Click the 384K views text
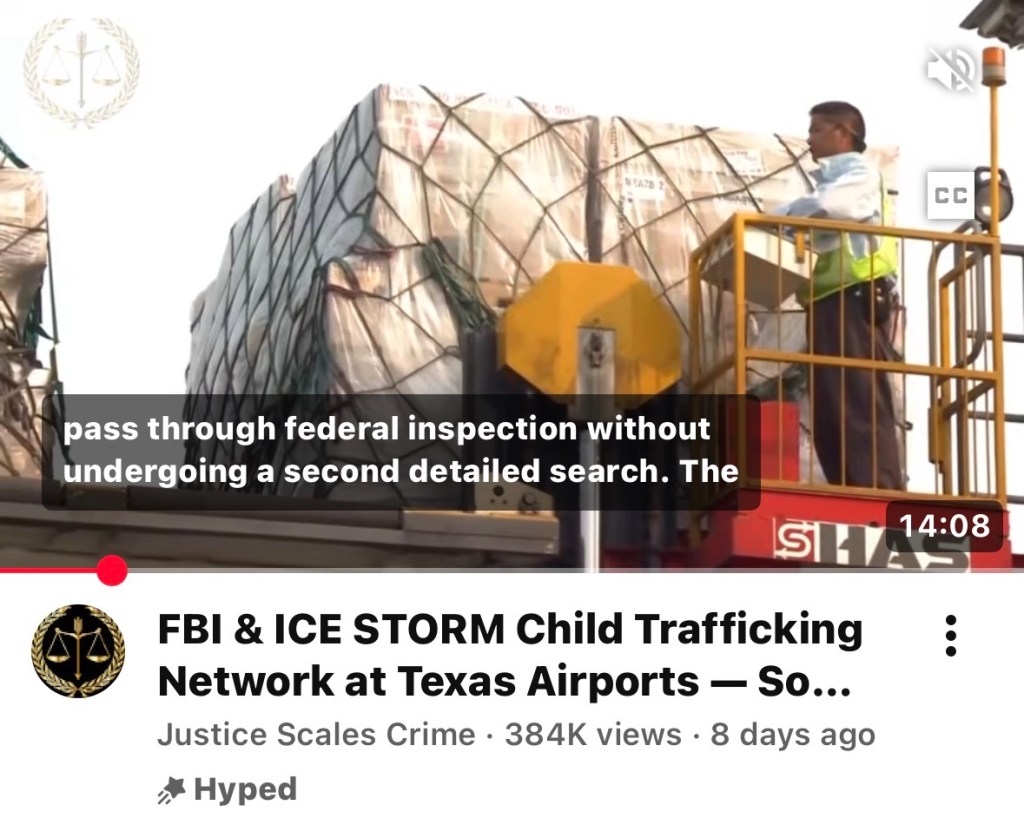The width and height of the screenshot is (1024, 838). pos(593,734)
